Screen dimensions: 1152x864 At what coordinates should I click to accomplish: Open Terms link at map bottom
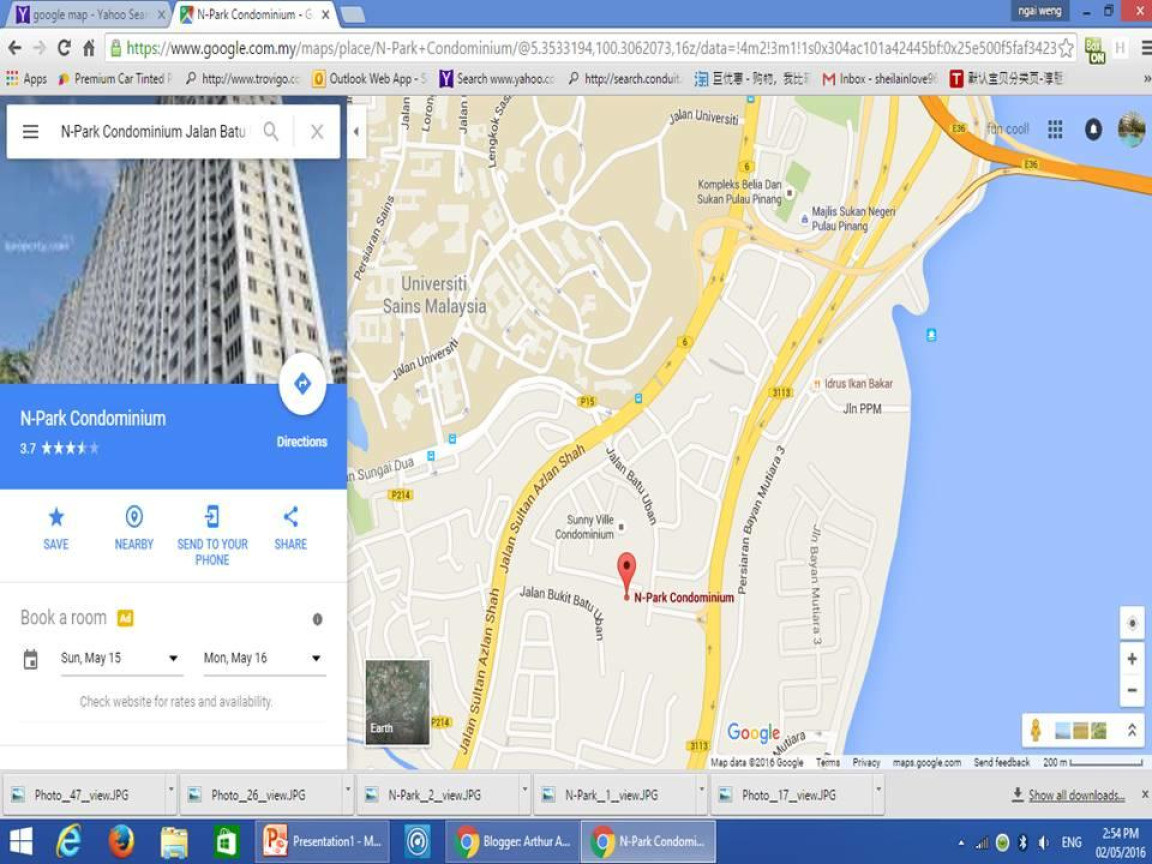[x=827, y=763]
